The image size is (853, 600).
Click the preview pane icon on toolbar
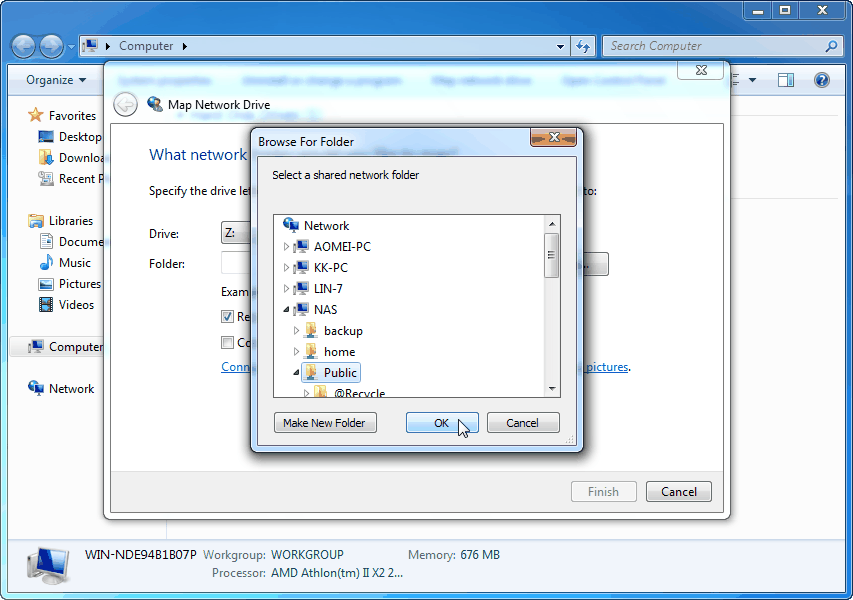[x=786, y=79]
